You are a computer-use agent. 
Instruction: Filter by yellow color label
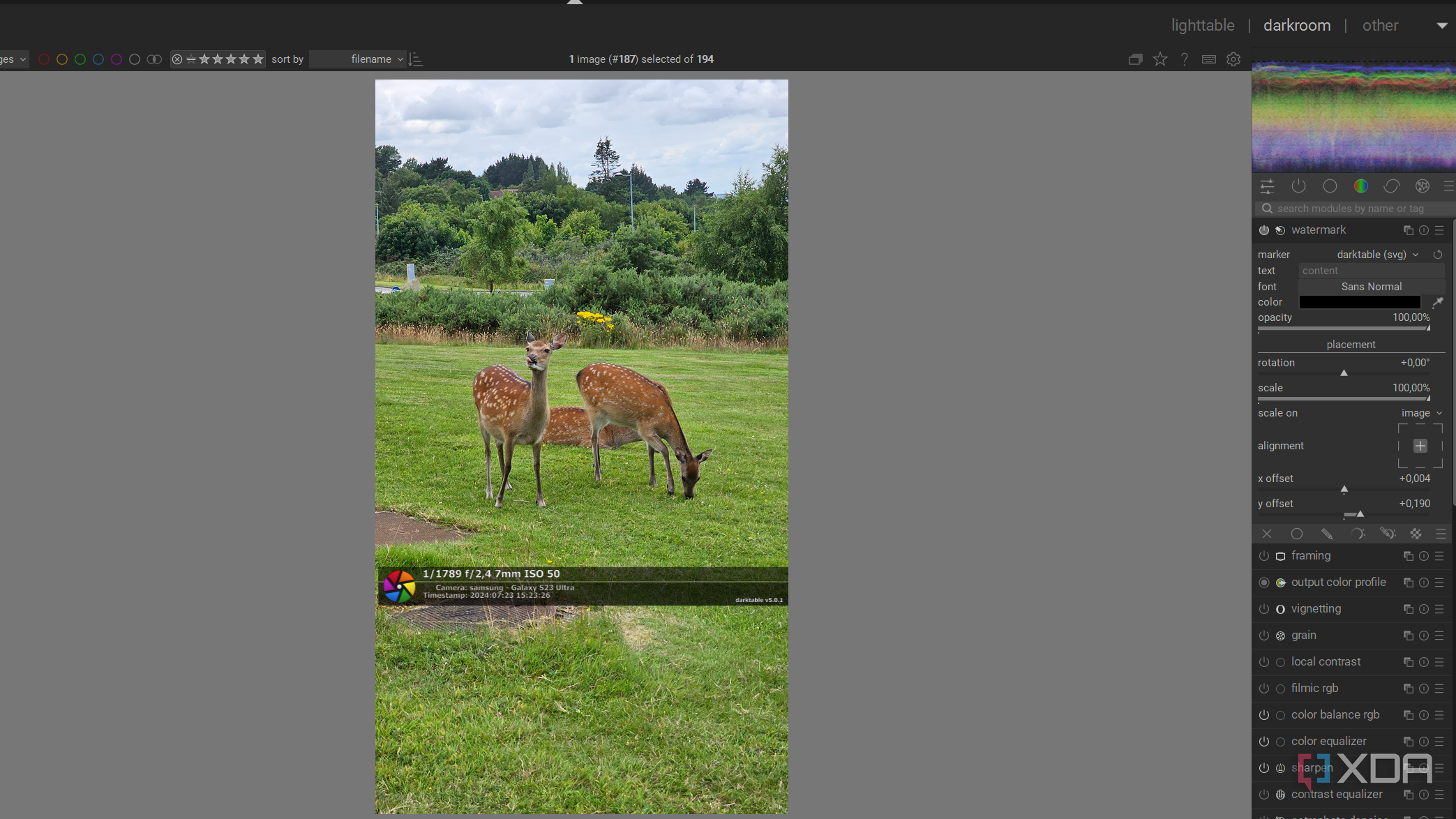[x=62, y=59]
